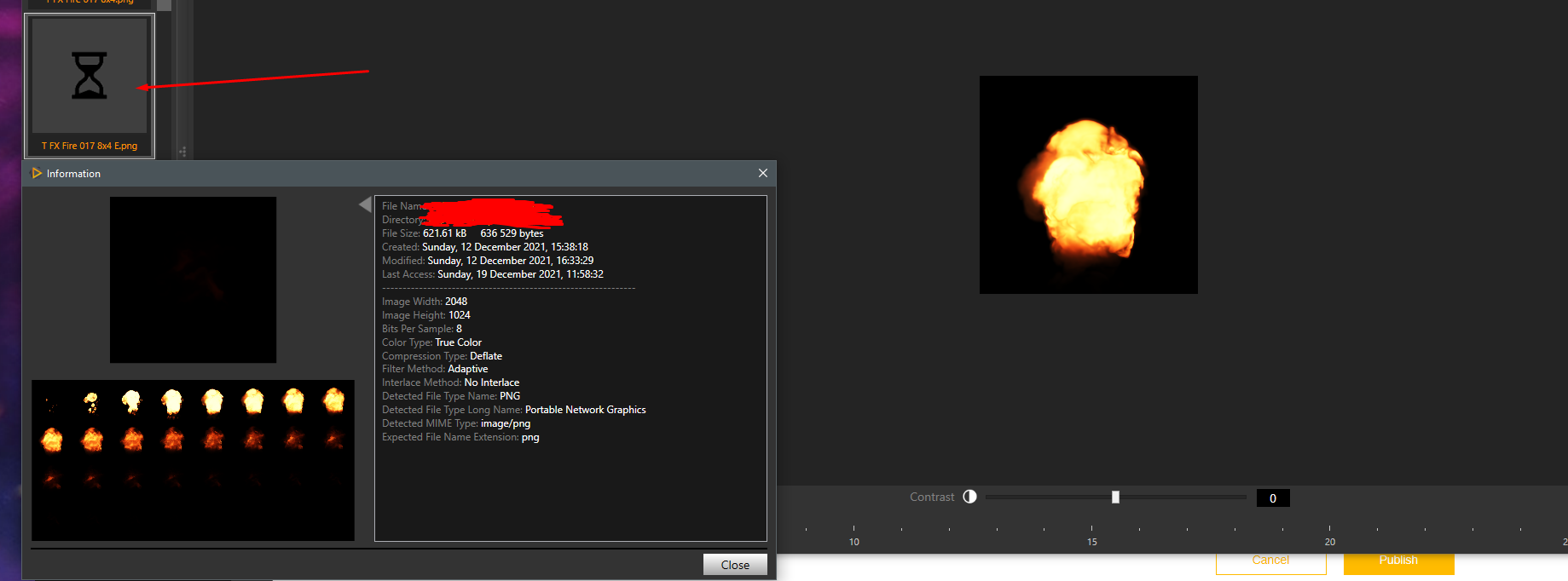Image resolution: width=1568 pixels, height=581 pixels.
Task: Click the timeline marker labeled 15
Action: click(1091, 542)
